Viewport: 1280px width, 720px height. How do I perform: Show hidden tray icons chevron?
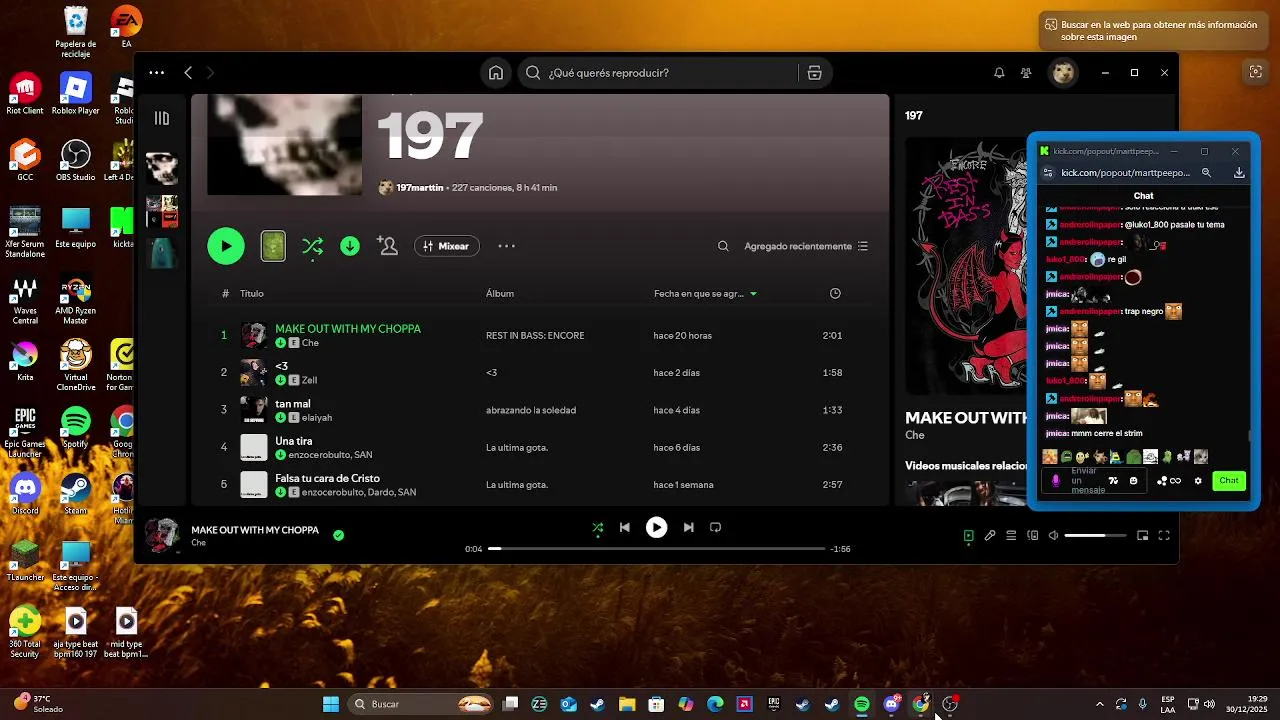coord(1099,704)
